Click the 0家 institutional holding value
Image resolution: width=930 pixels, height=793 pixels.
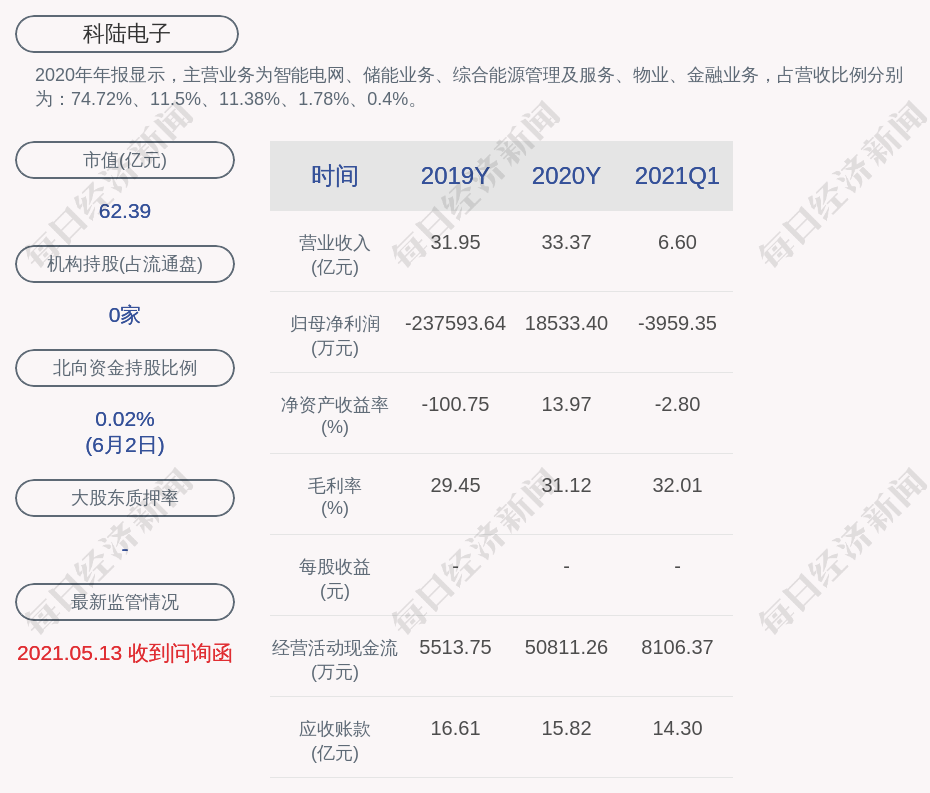[x=125, y=315]
